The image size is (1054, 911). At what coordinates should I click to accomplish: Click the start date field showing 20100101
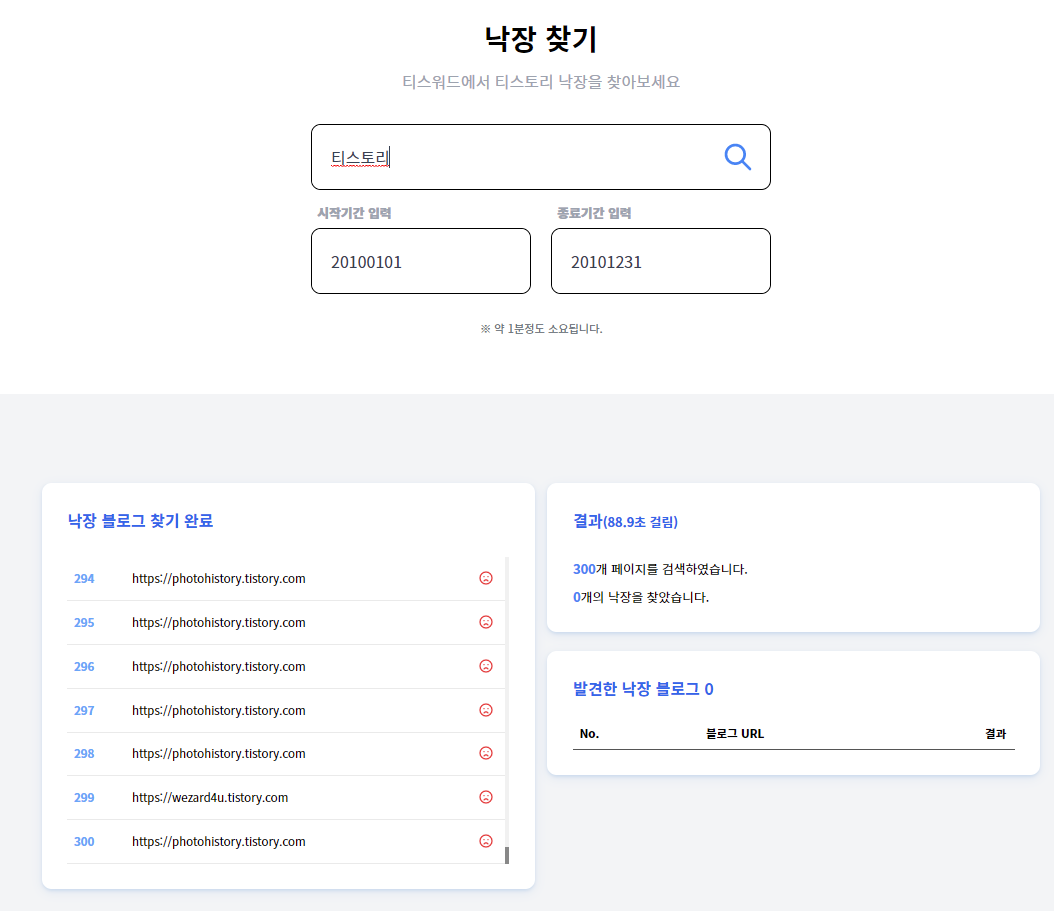(420, 261)
